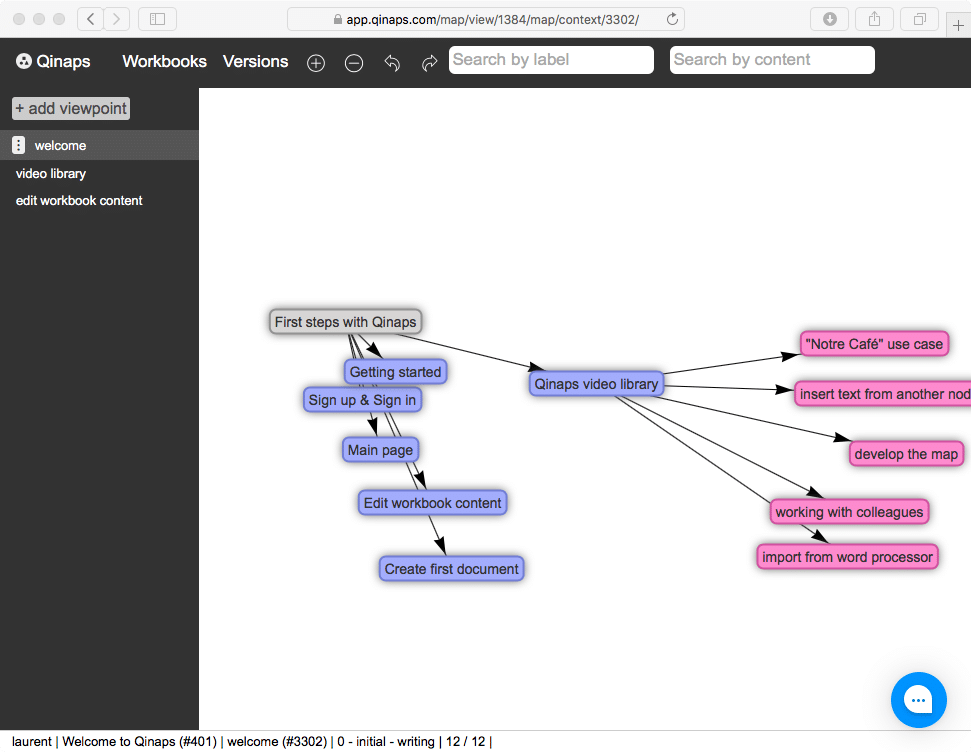Select the Edit workbook content node
The height and width of the screenshot is (752, 971).
[x=432, y=503]
